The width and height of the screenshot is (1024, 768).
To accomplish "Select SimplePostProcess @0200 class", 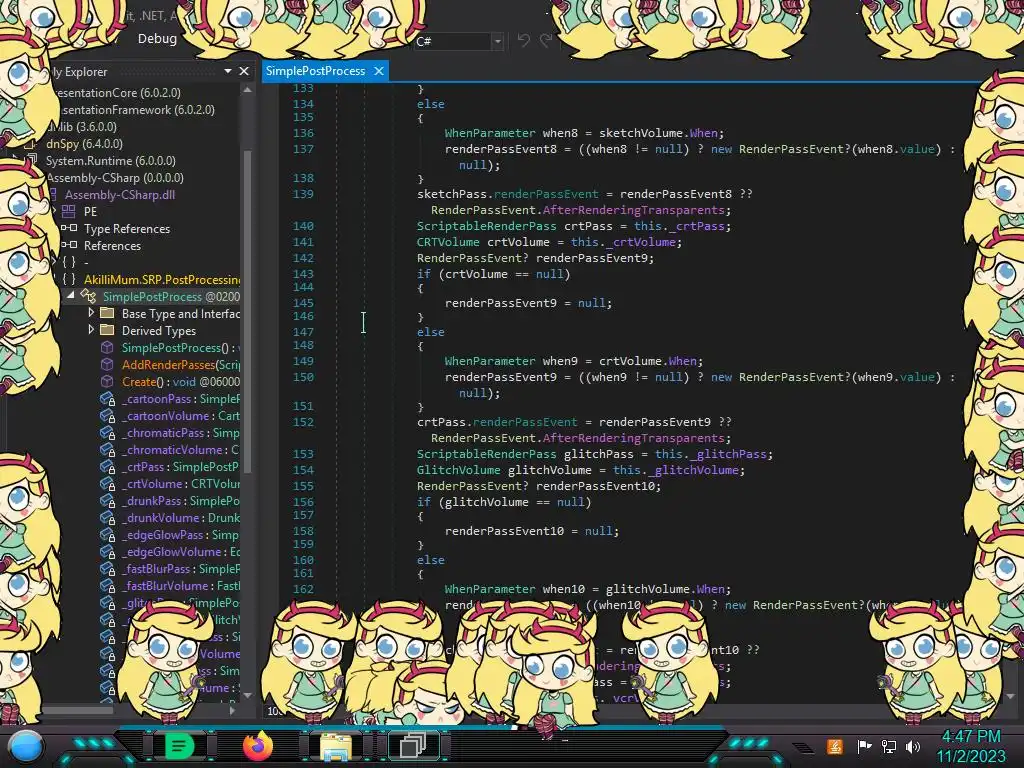I will tap(171, 296).
